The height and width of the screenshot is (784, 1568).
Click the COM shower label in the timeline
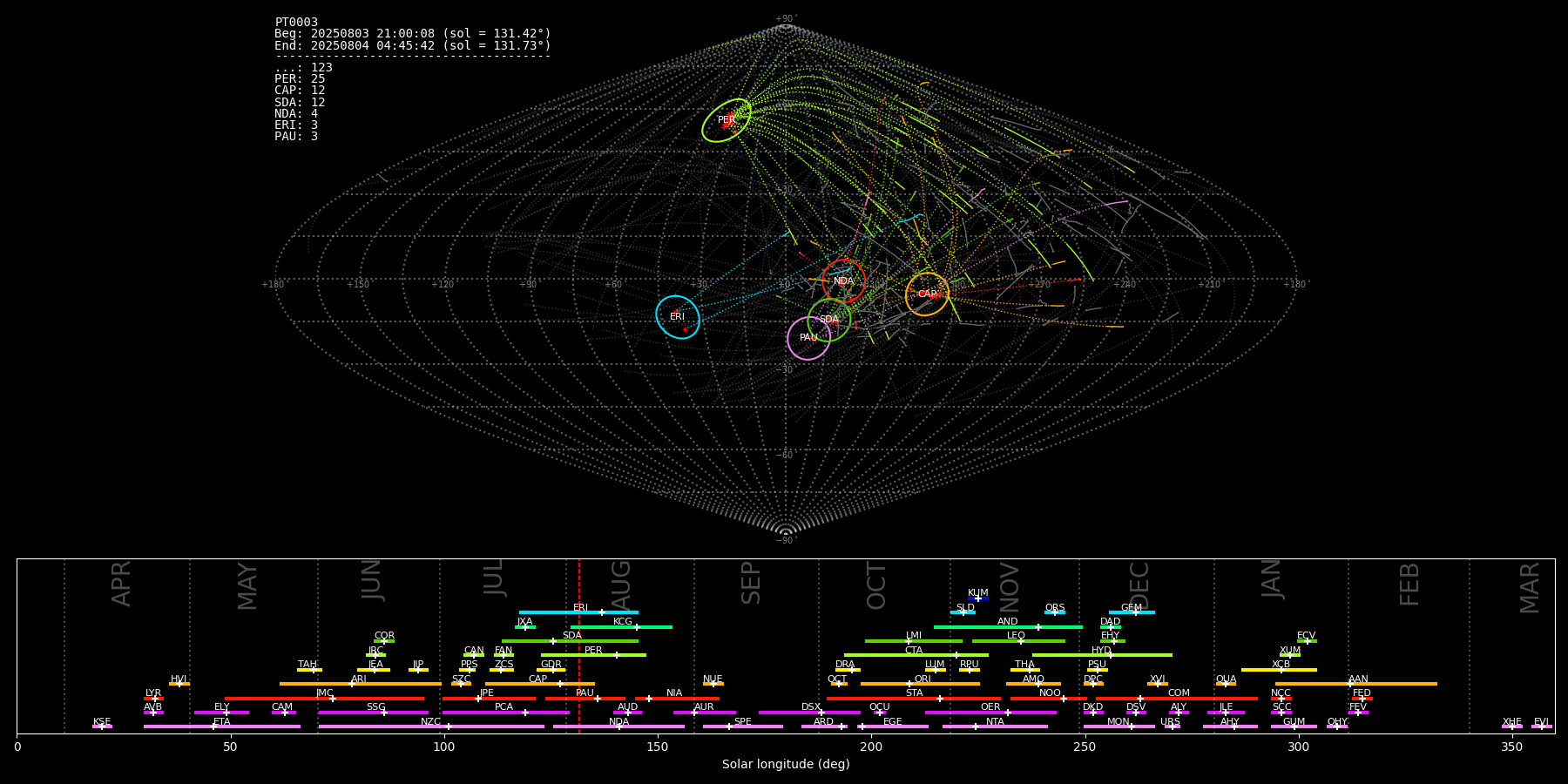(1179, 693)
